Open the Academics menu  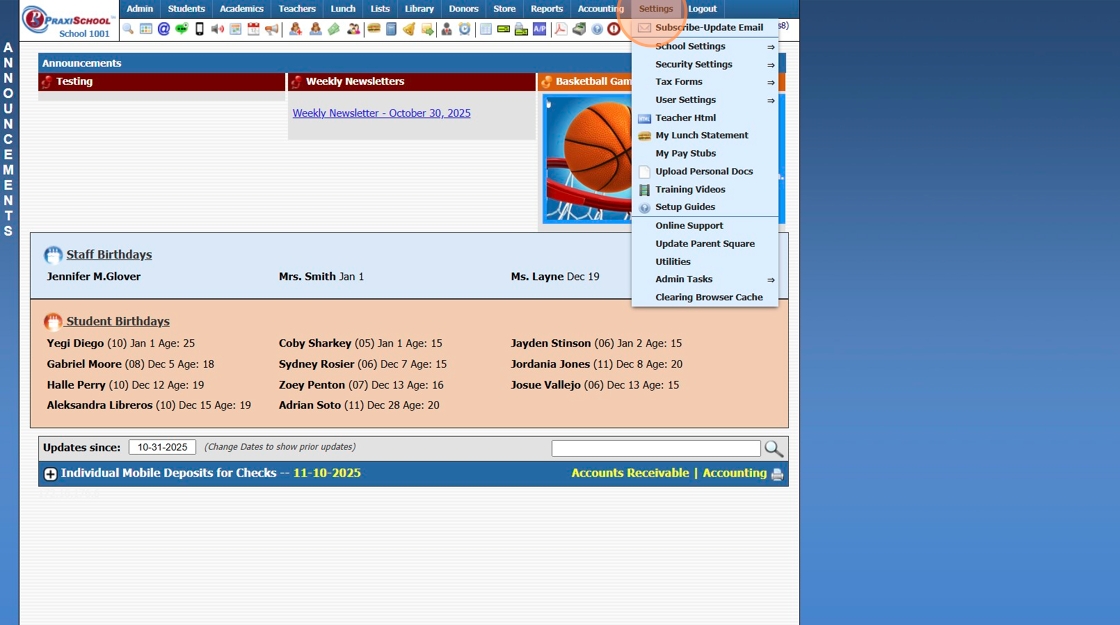tap(241, 9)
